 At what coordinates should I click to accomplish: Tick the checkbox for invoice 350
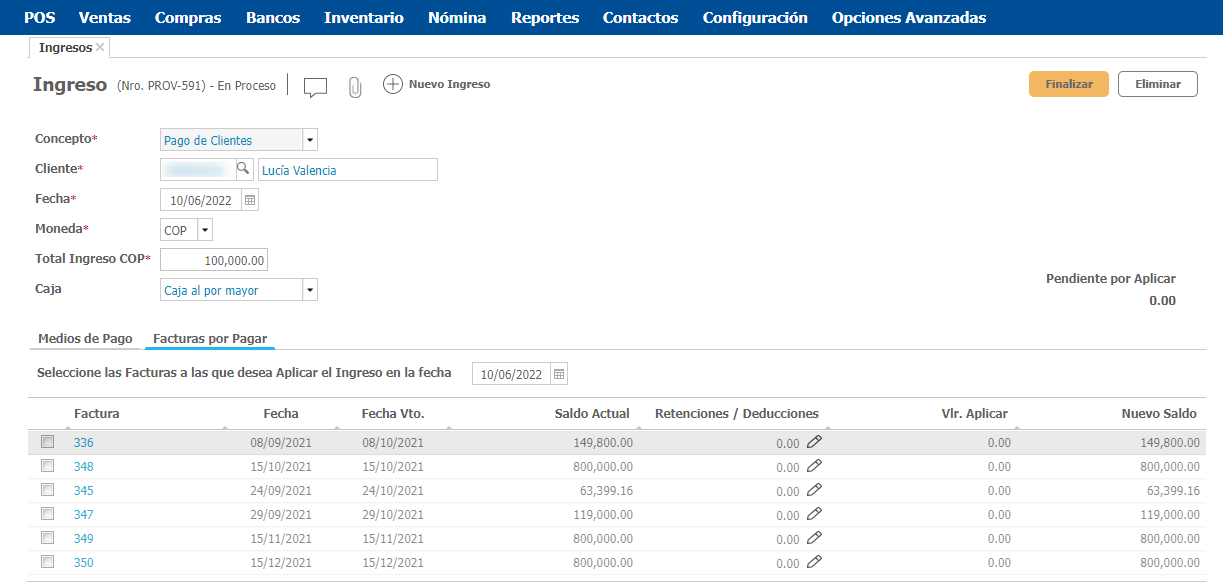47,562
